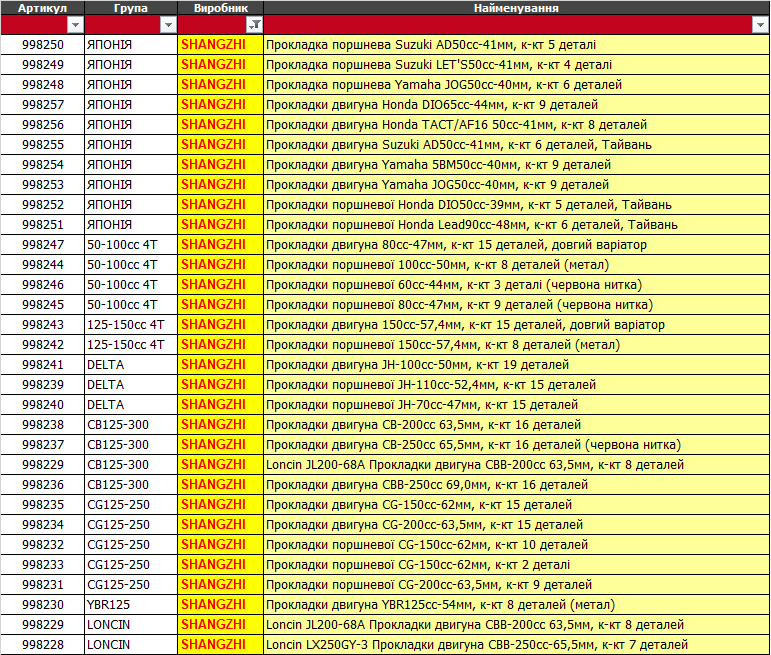Viewport: 771px width, 655px height.
Task: Open the Артикул column filter dropdown
Action: point(75,25)
